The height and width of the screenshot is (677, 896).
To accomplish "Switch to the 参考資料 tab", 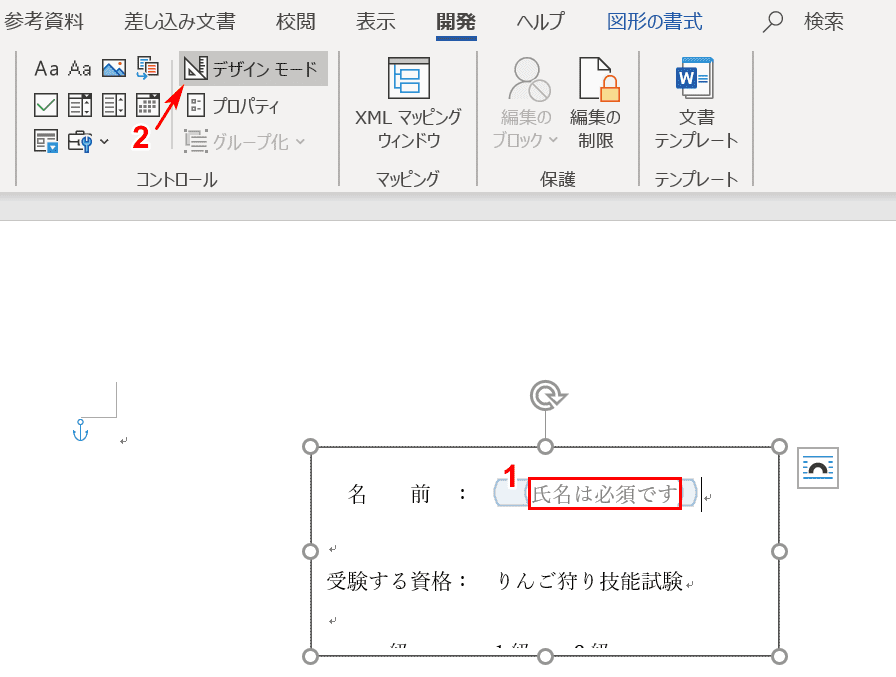I will (44, 22).
